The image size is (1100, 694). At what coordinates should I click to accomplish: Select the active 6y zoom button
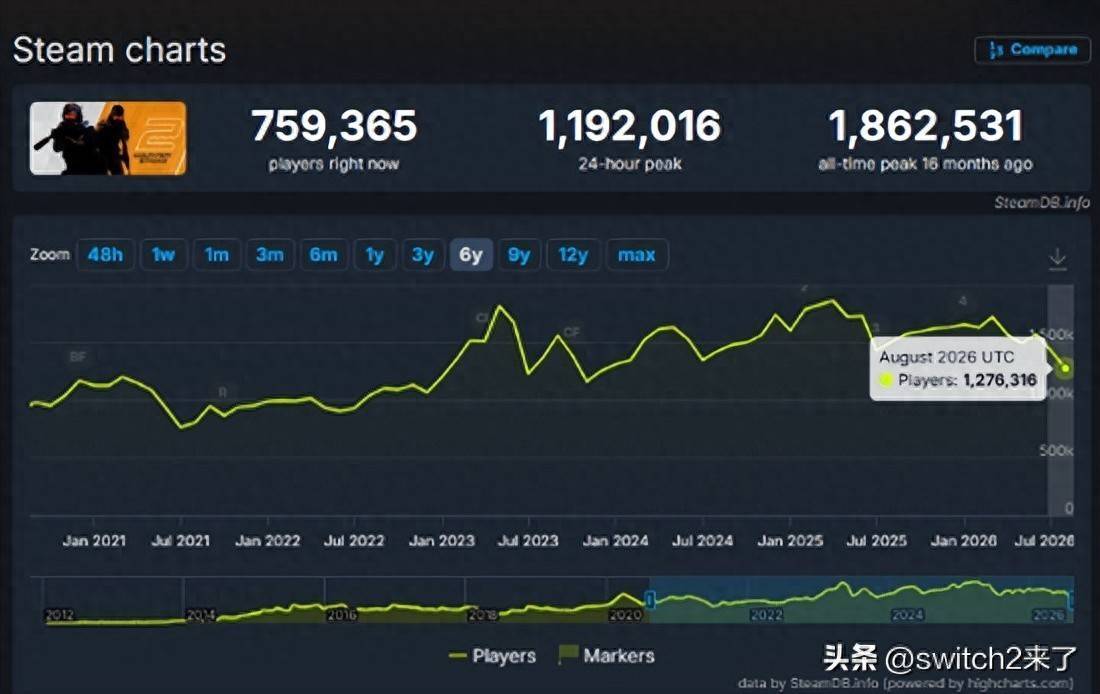tap(471, 255)
